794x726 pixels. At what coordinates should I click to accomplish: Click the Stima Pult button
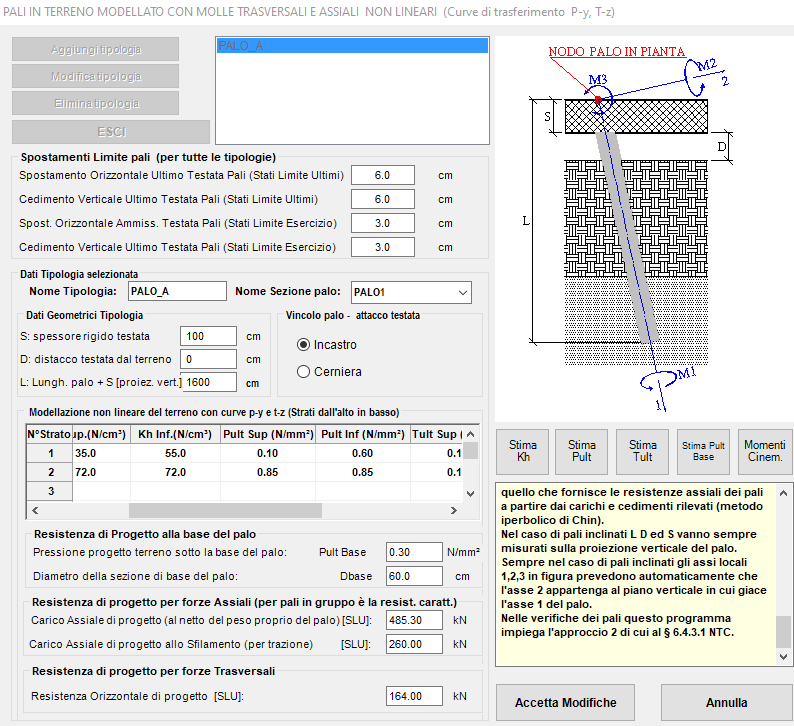(x=581, y=451)
